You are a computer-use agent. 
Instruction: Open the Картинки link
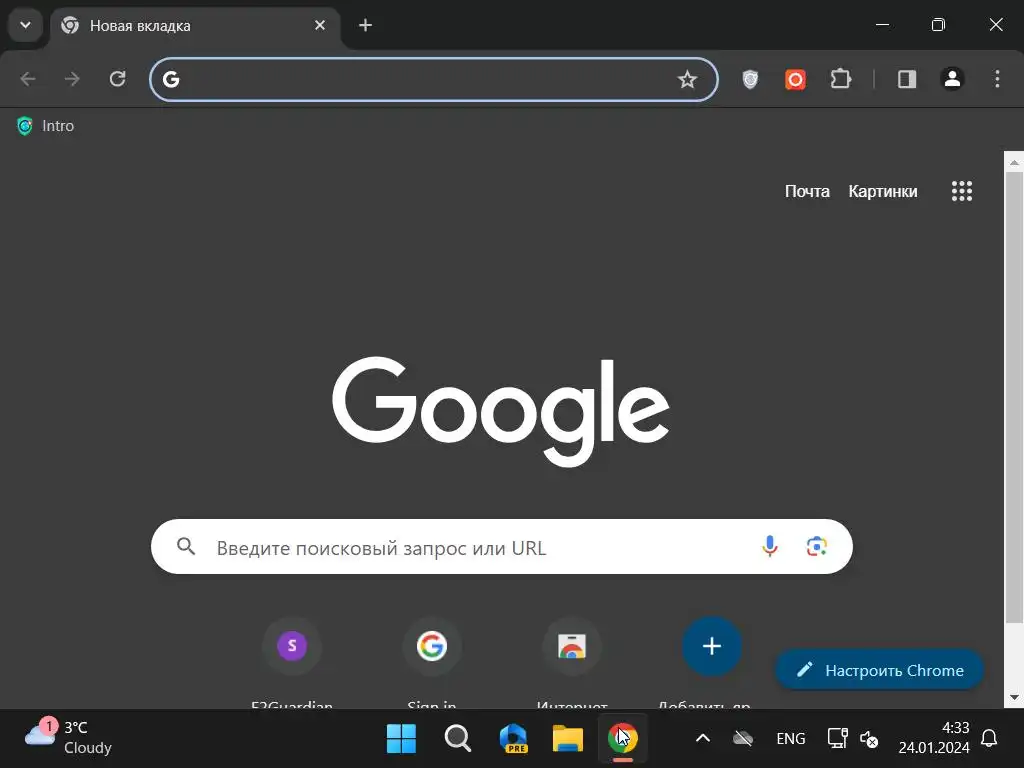click(882, 191)
